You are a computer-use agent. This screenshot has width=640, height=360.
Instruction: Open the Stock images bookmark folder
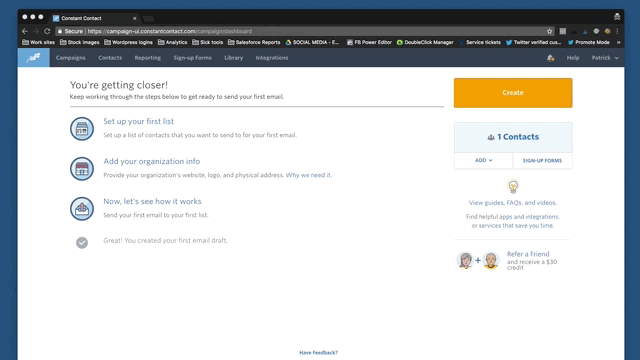(x=80, y=42)
